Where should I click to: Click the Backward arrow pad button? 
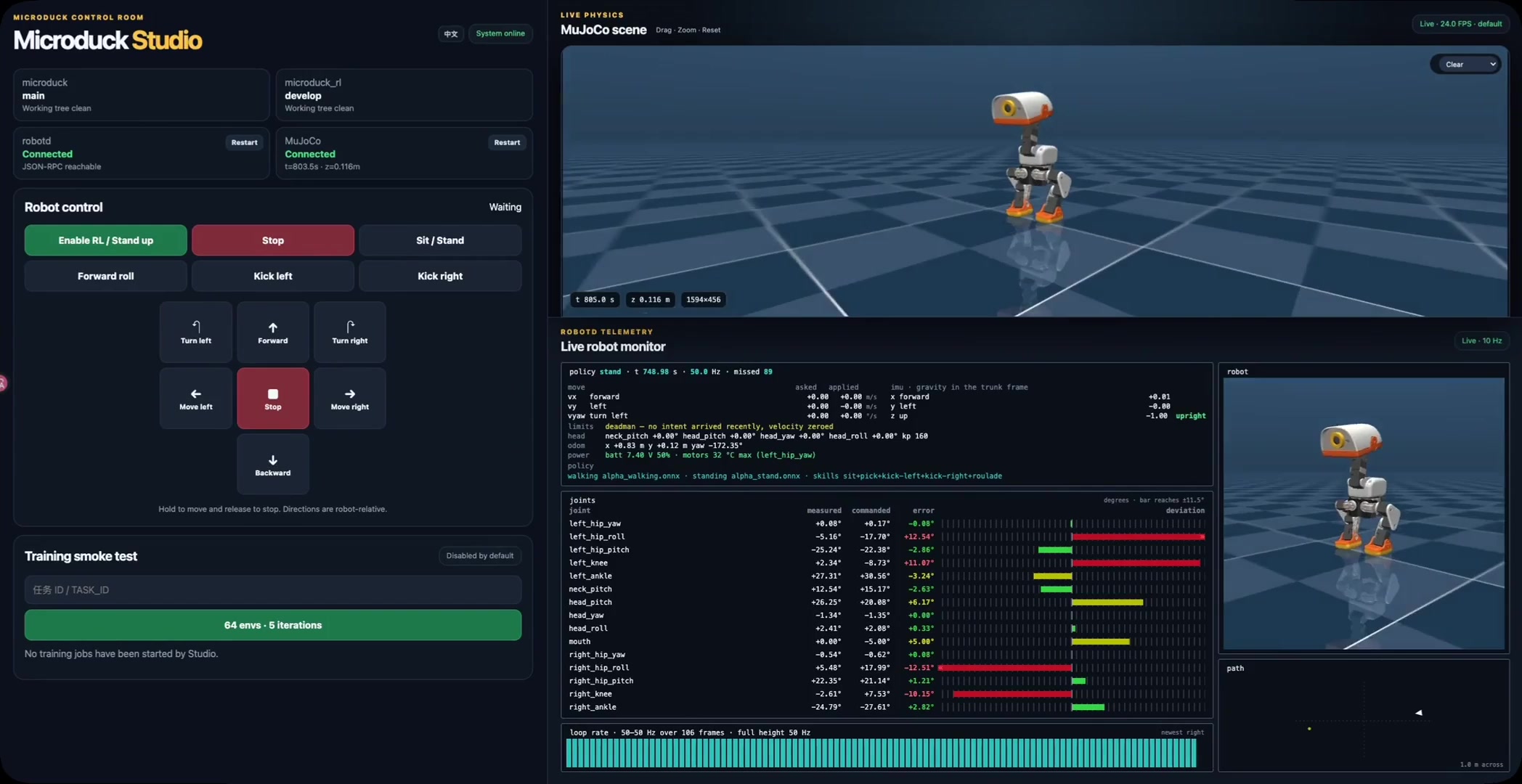click(x=272, y=465)
